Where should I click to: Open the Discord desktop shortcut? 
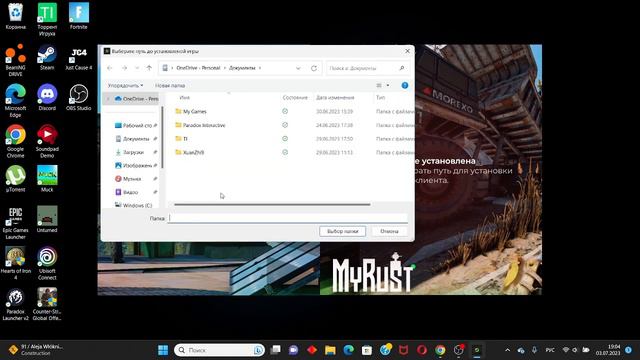point(47,98)
